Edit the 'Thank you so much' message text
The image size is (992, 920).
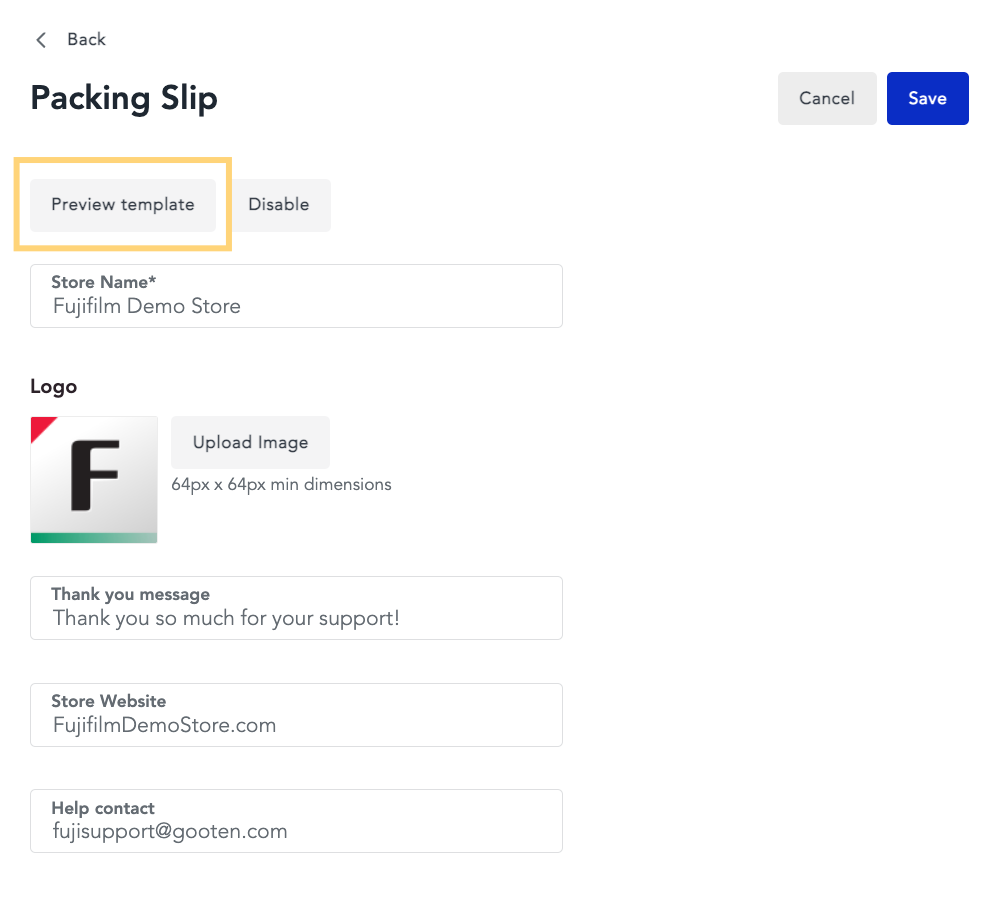(226, 618)
